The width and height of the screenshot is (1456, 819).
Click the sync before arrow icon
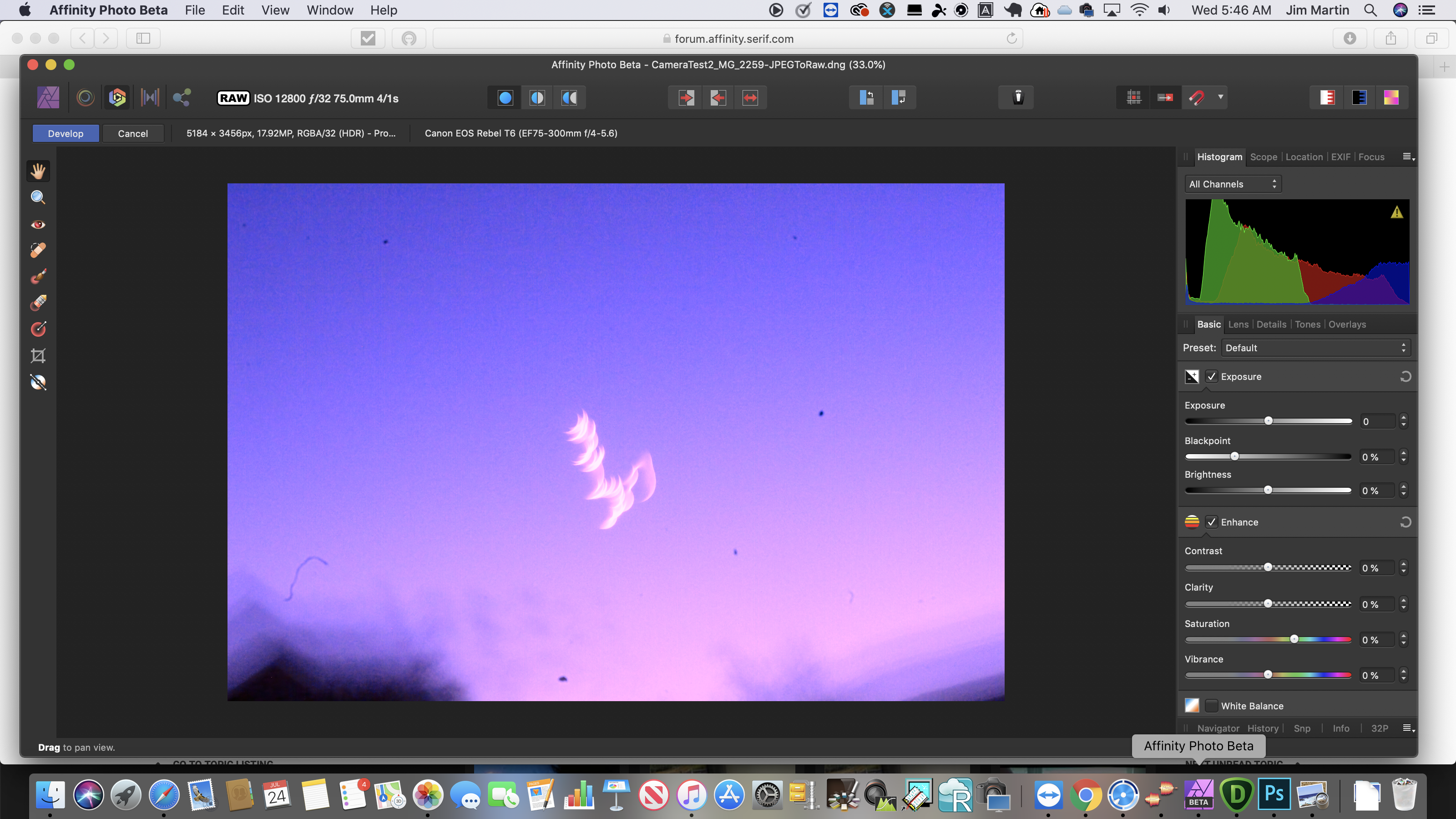718,98
